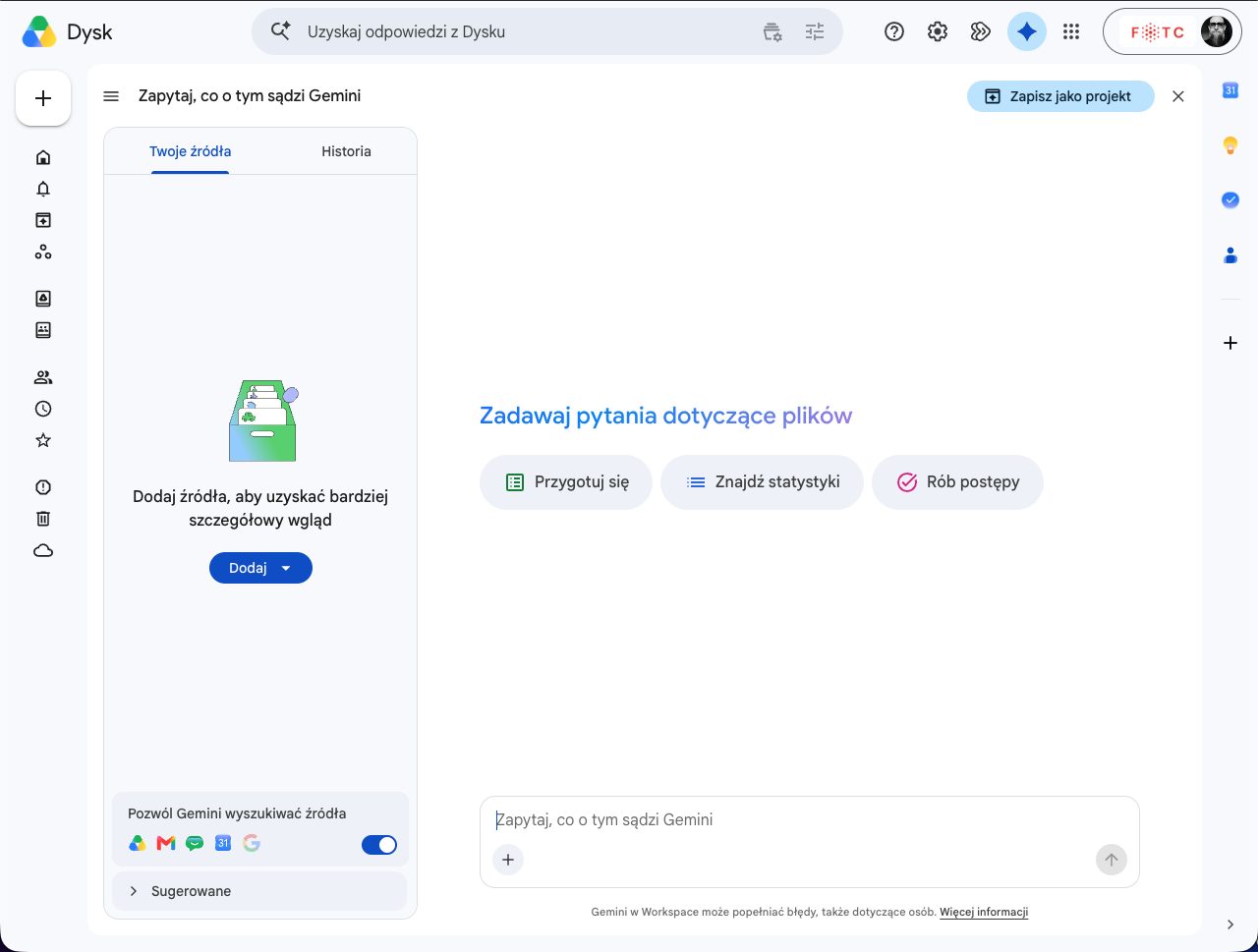Click the add-ons plus icon in side panel
Screen dimensions: 1258x952
pos(1230,343)
